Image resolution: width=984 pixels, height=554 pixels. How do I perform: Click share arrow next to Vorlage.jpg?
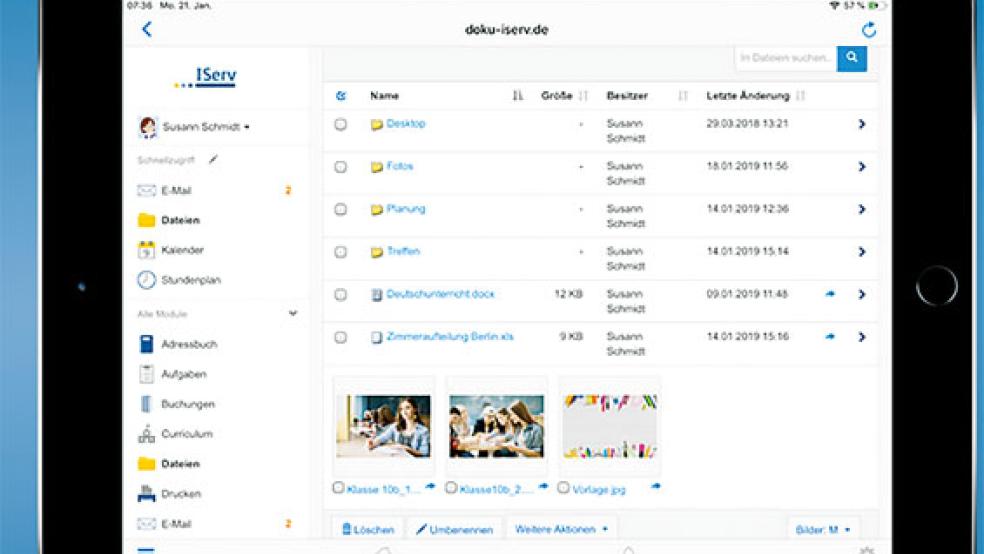click(x=655, y=486)
